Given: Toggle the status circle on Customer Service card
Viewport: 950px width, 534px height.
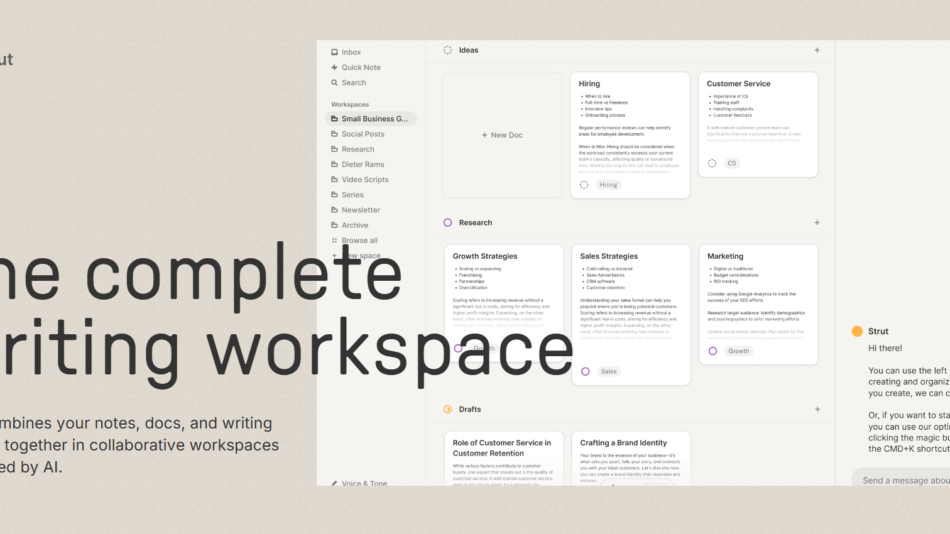Looking at the screenshot, I should tap(712, 163).
